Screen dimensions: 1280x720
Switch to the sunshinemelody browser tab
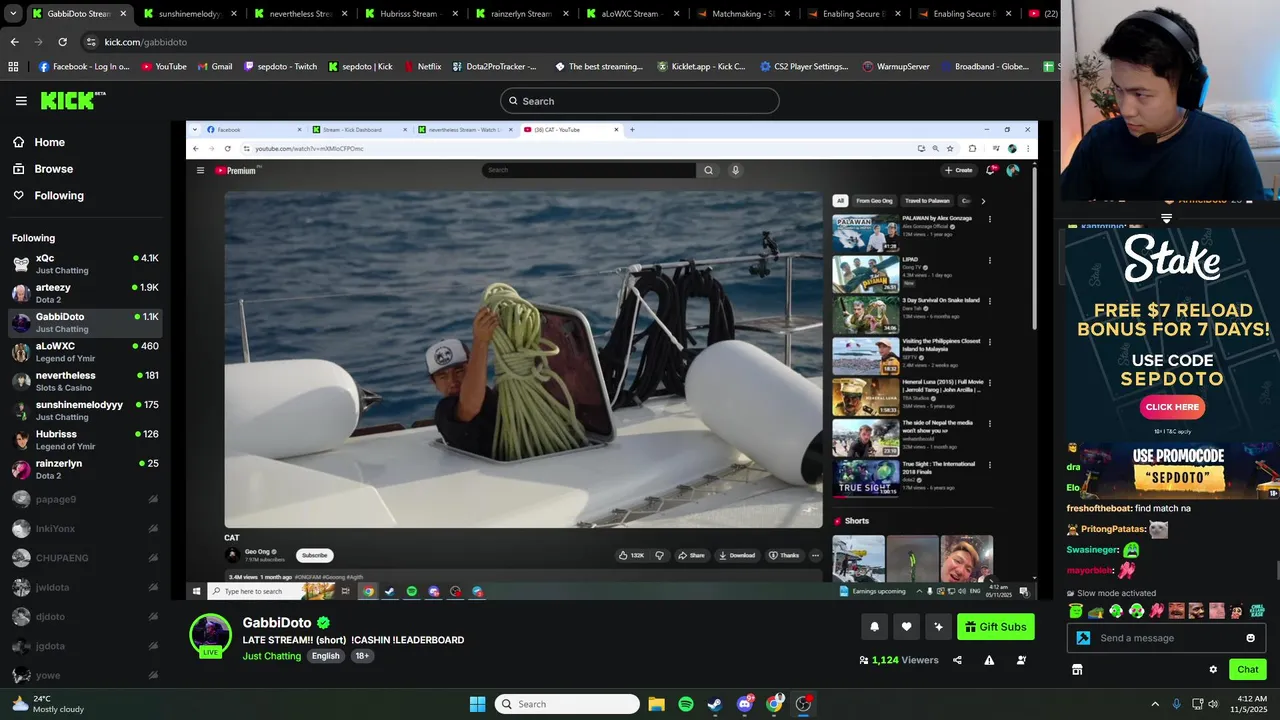pos(190,14)
